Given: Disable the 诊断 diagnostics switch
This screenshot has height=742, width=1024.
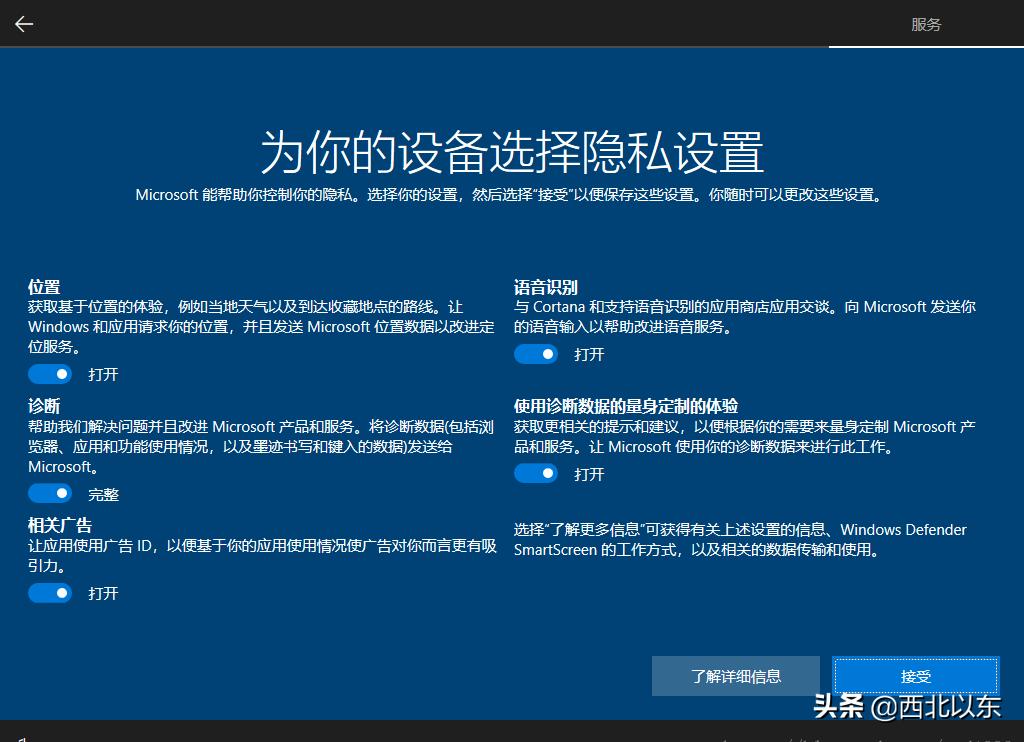Looking at the screenshot, I should tap(50, 492).
